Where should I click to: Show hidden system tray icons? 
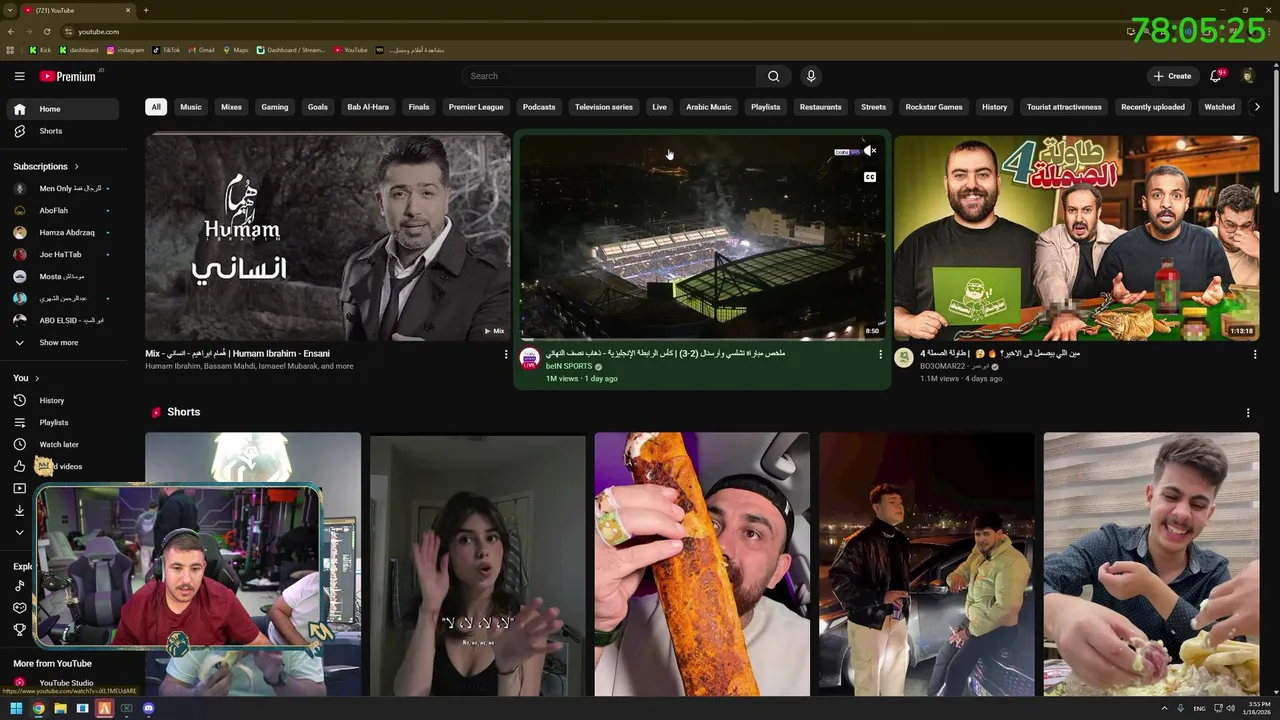click(1164, 708)
